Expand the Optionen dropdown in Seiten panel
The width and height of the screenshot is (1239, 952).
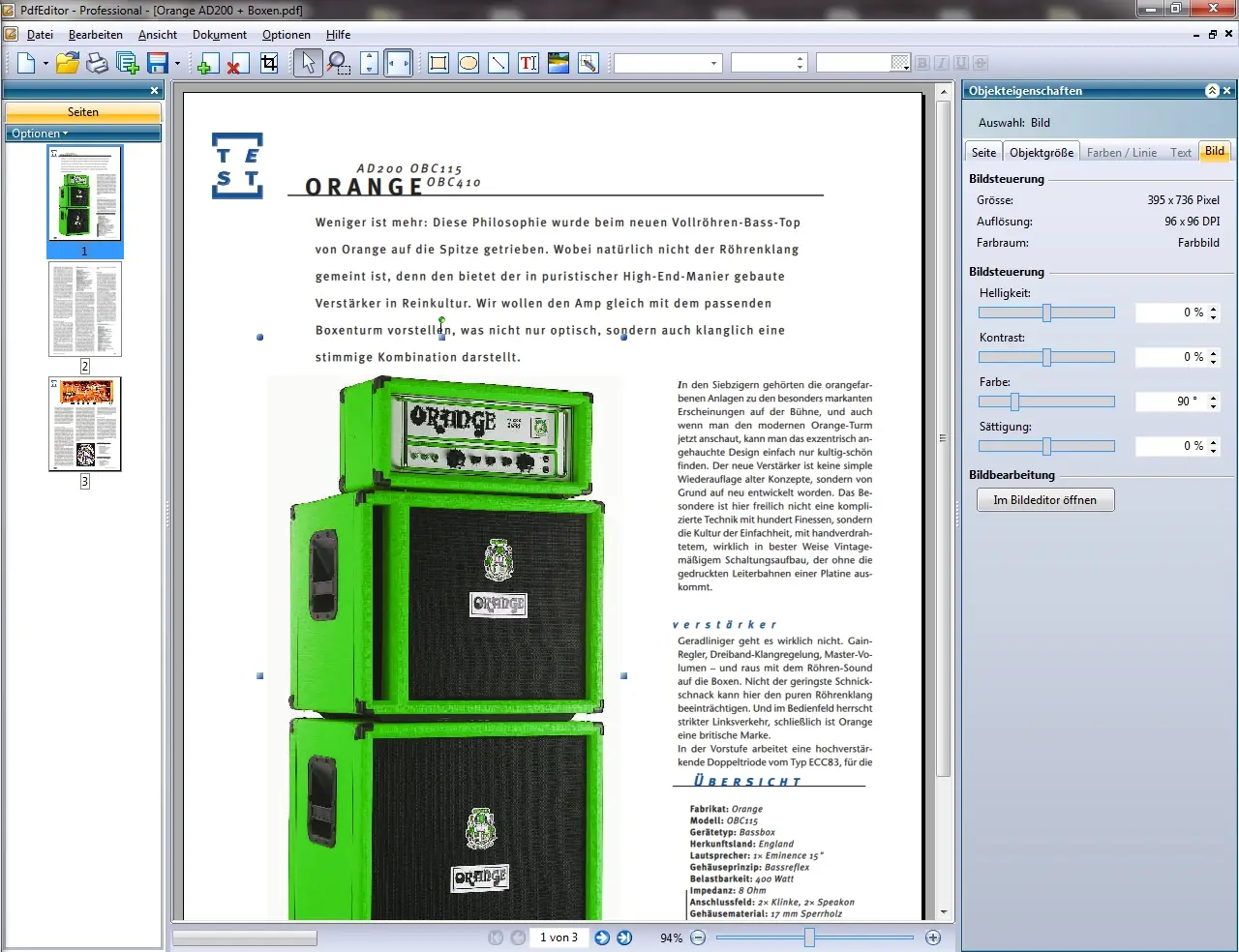pyautogui.click(x=40, y=134)
